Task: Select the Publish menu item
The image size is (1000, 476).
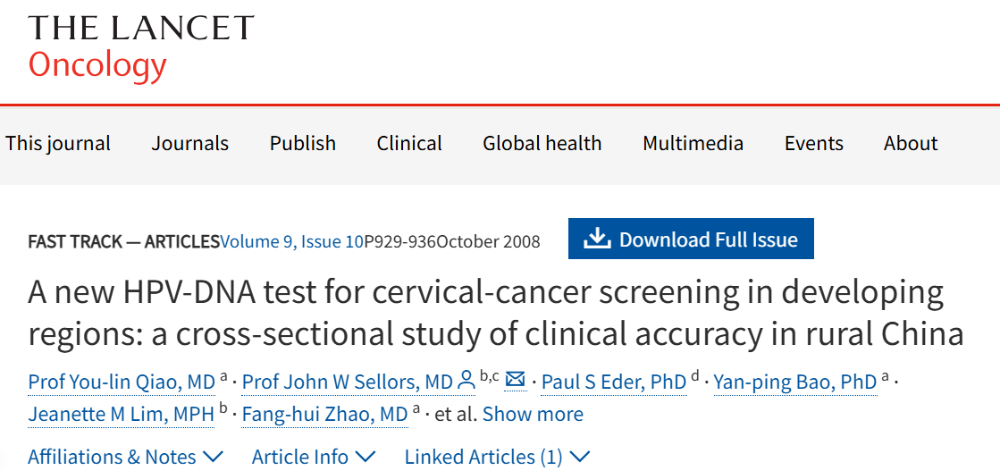Action: 302,143
